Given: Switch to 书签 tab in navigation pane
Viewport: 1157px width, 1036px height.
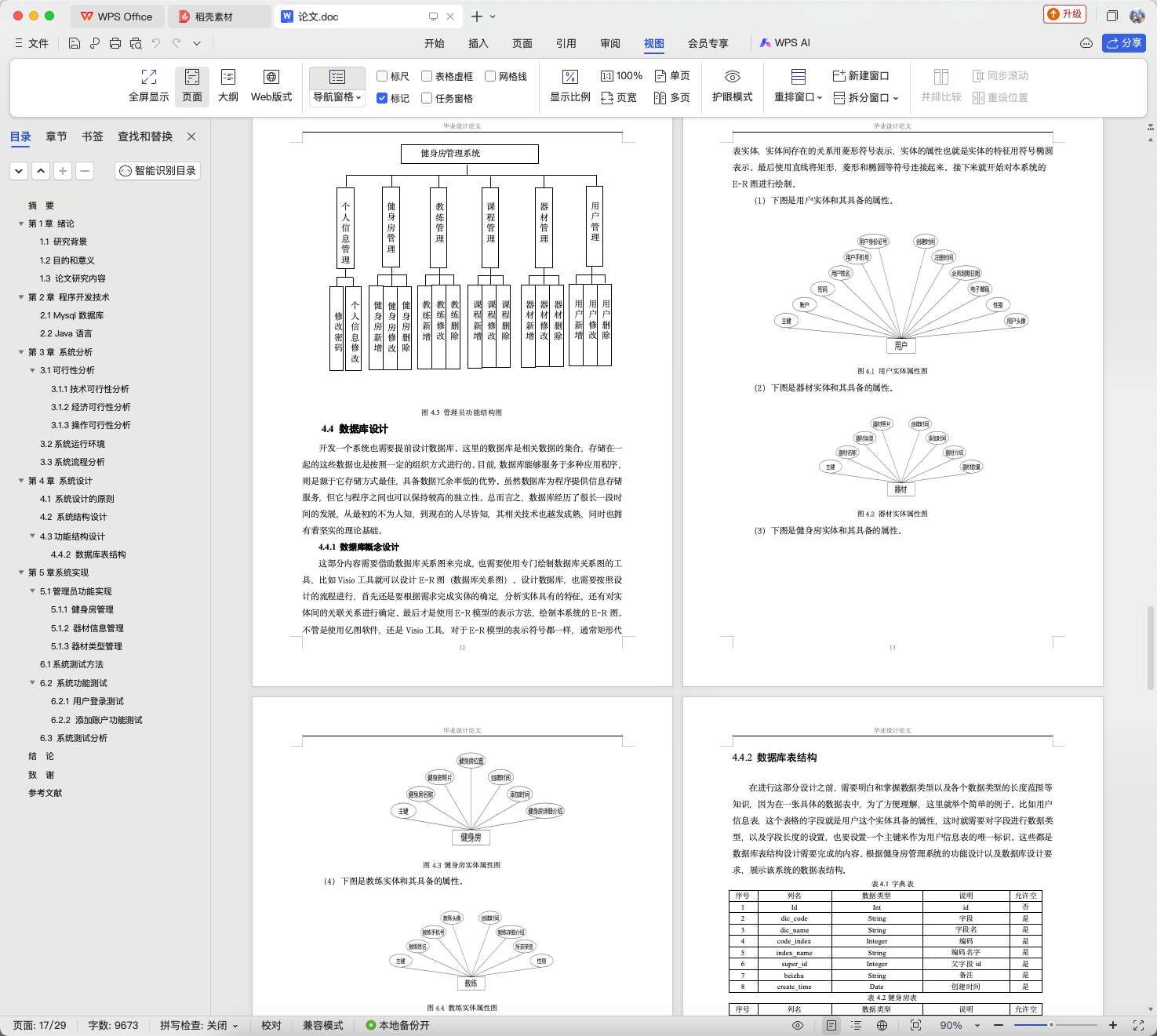Looking at the screenshot, I should (x=93, y=136).
